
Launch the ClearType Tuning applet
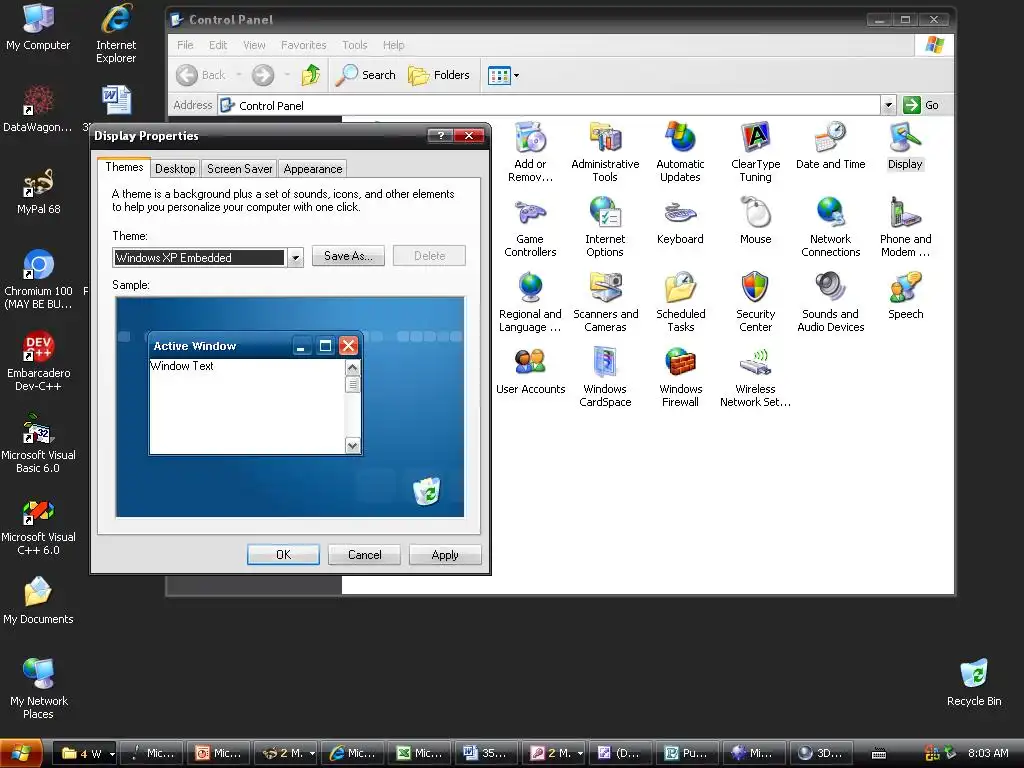756,152
